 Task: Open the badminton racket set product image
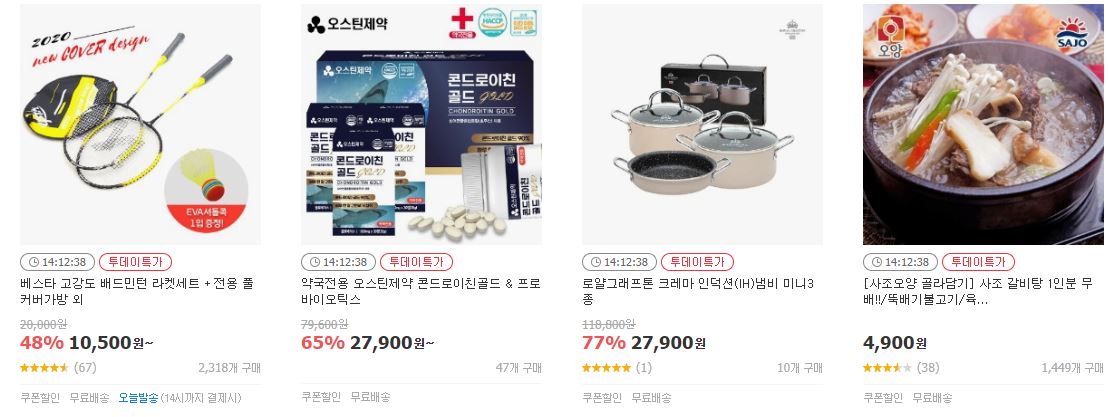pyautogui.click(x=140, y=124)
